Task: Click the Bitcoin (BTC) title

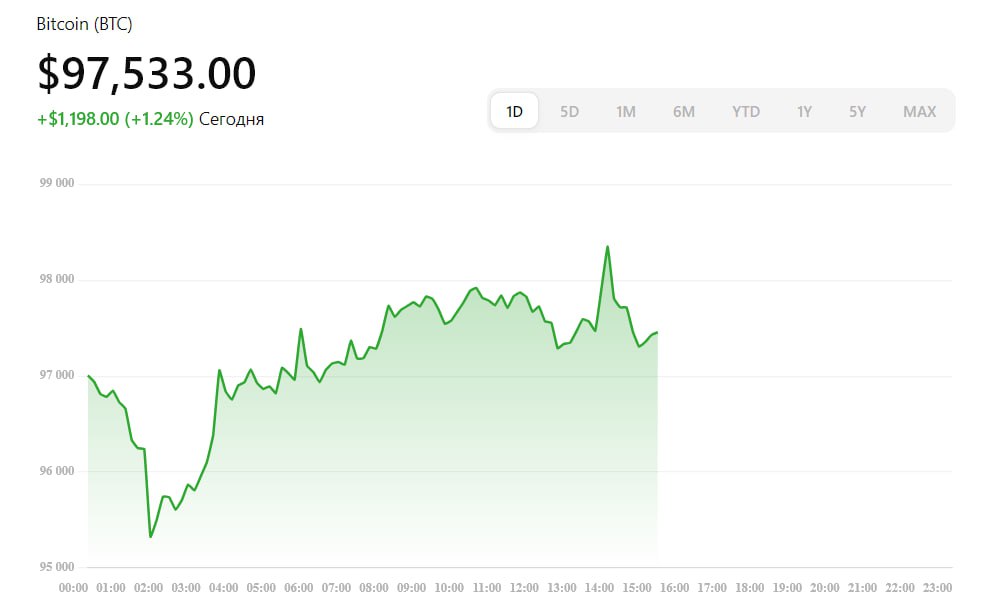Action: [84, 24]
